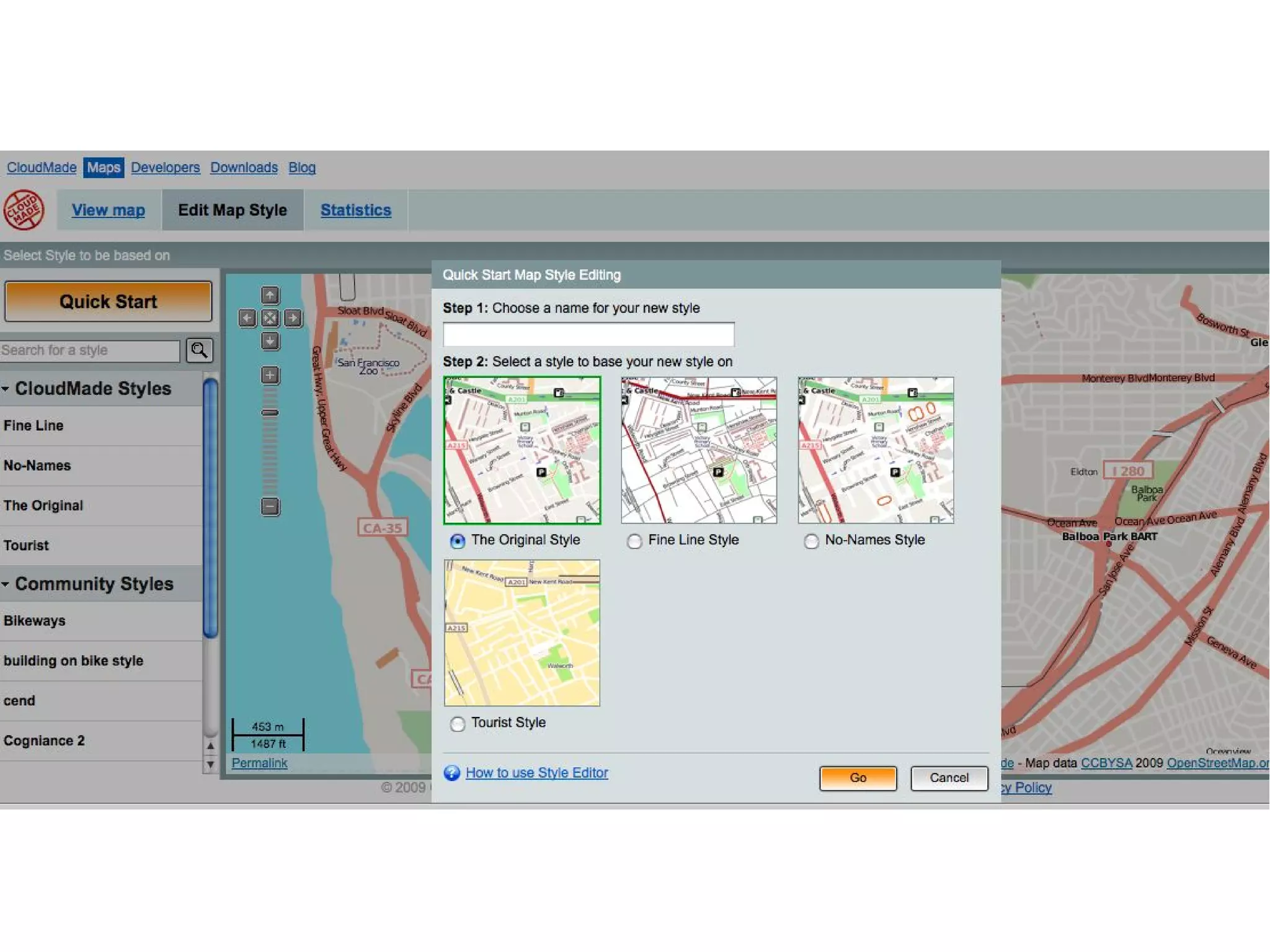The image size is (1270, 952).
Task: Open the View map tab
Action: [x=108, y=210]
